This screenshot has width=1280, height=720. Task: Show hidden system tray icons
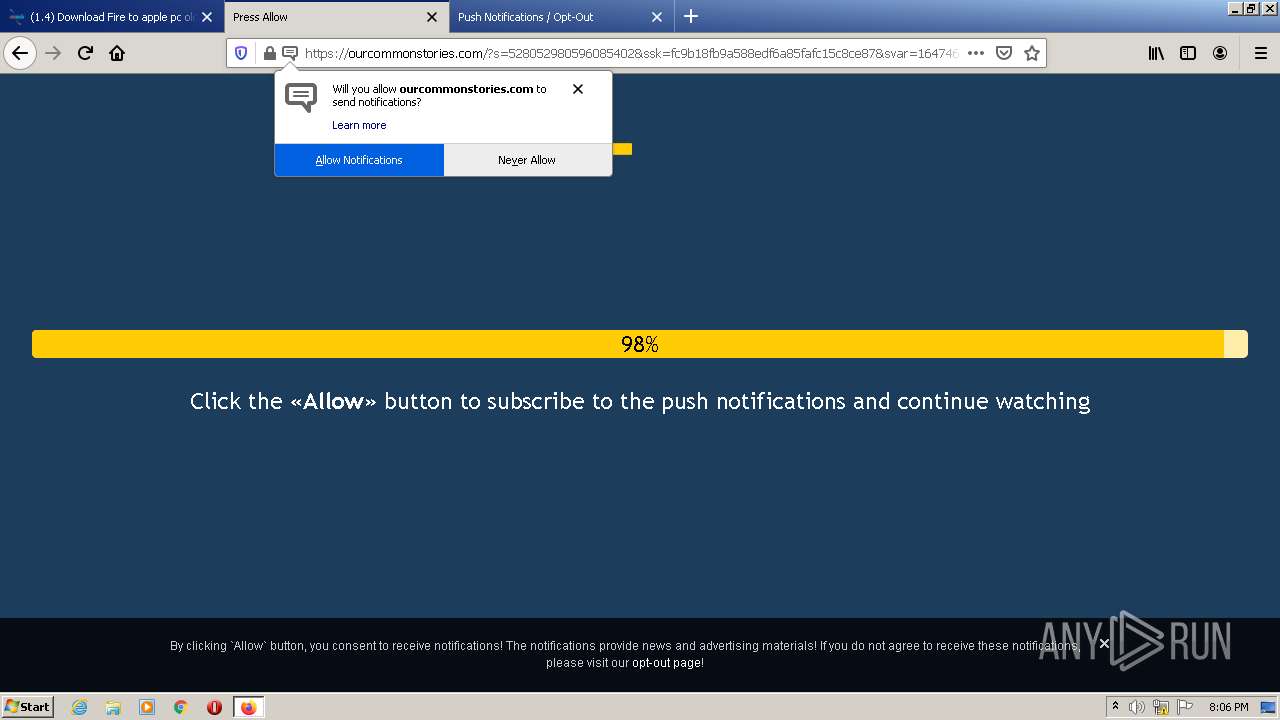(1115, 707)
